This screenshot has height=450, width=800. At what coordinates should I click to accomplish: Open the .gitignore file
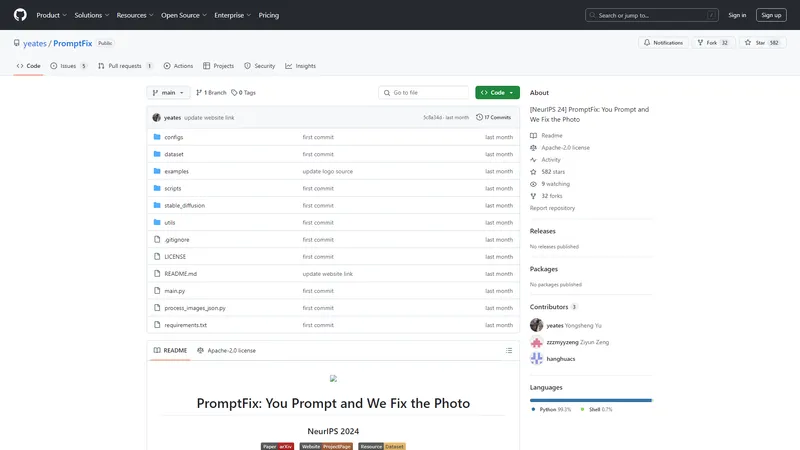[177, 240]
